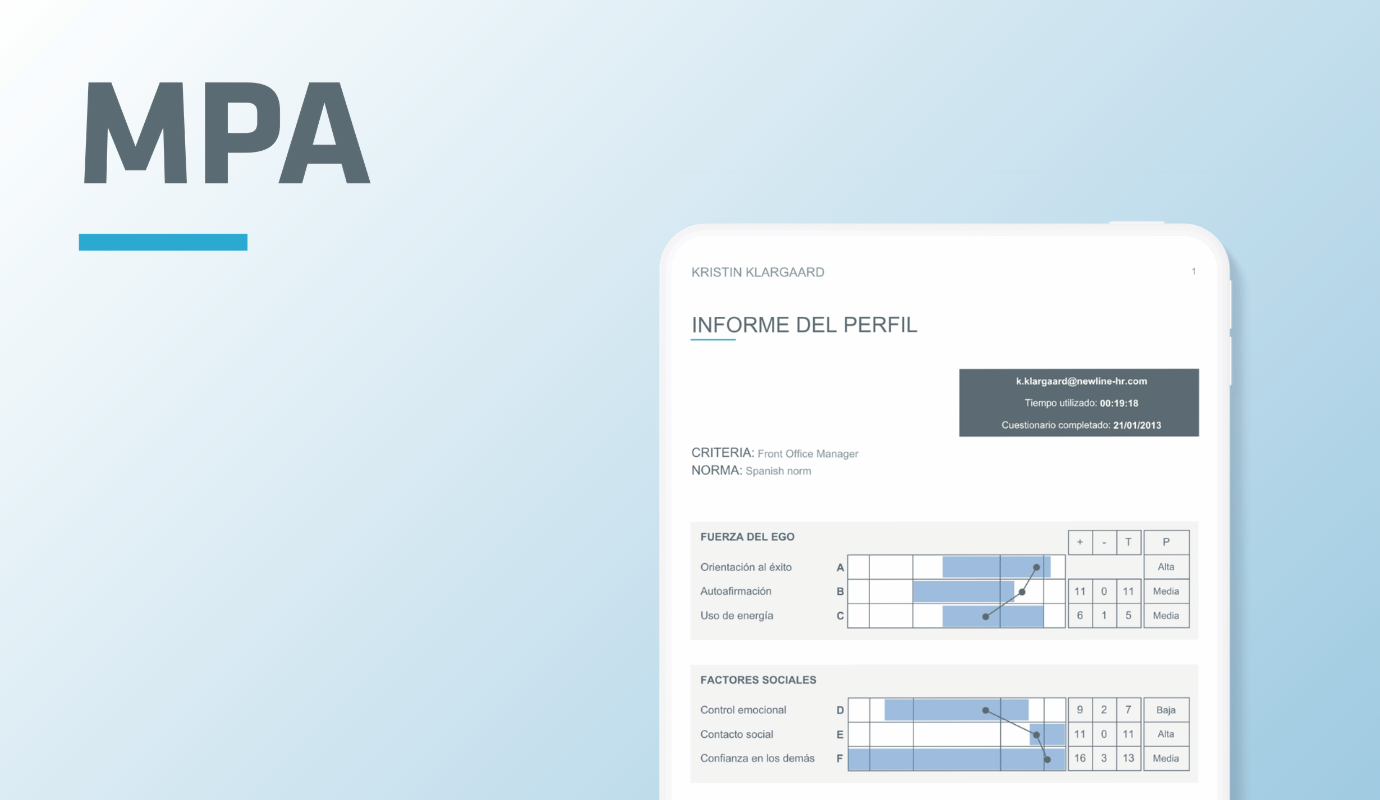1380x800 pixels.
Task: Click the Contacto social row label
Action: point(737,734)
